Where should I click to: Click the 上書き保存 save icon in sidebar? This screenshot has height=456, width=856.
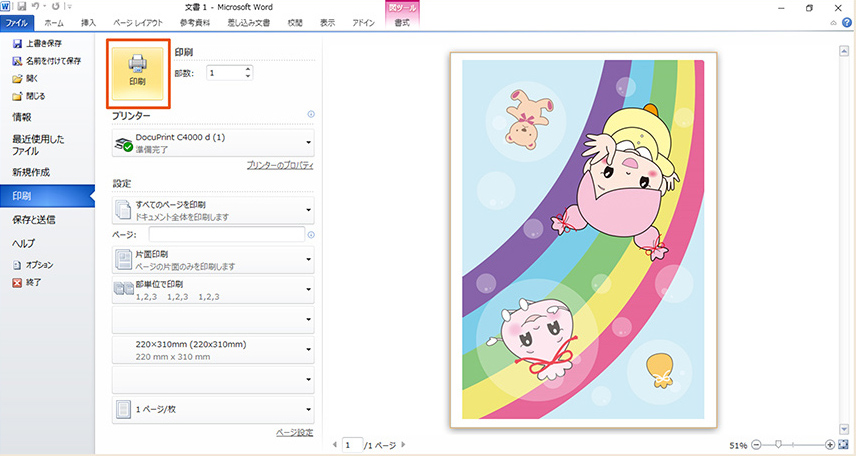tap(17, 45)
